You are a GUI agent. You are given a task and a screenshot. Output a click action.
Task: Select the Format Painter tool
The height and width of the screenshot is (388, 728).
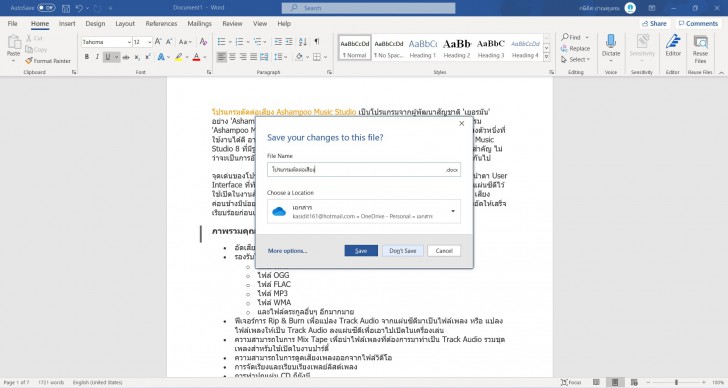click(48, 61)
